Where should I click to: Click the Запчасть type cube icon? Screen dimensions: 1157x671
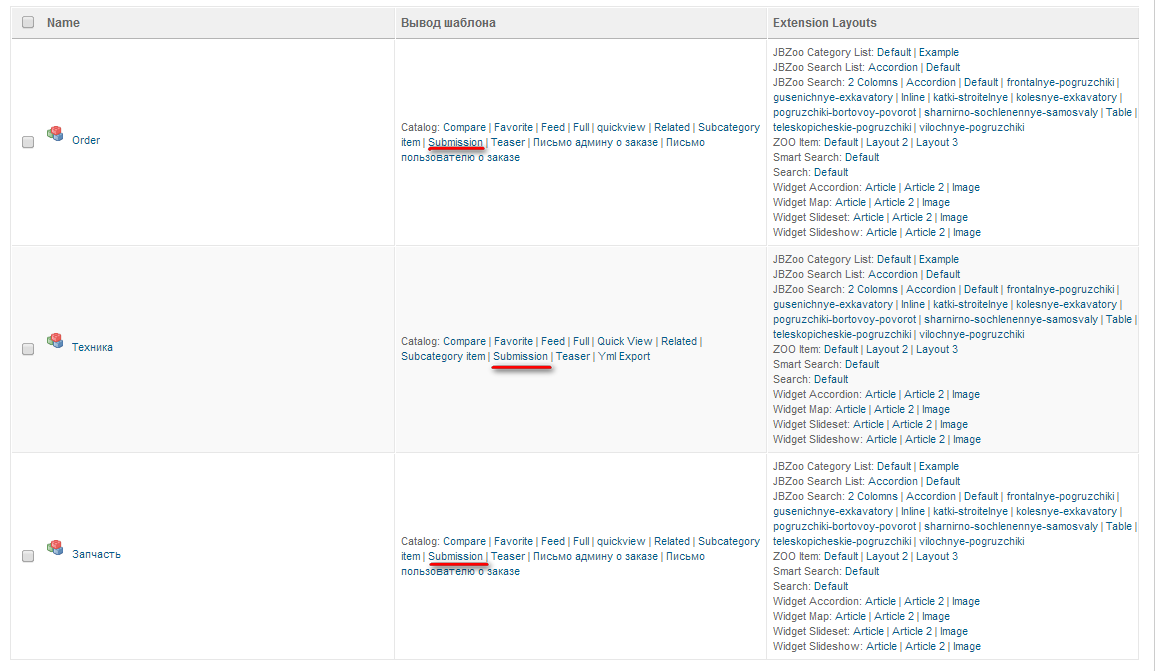coord(55,548)
